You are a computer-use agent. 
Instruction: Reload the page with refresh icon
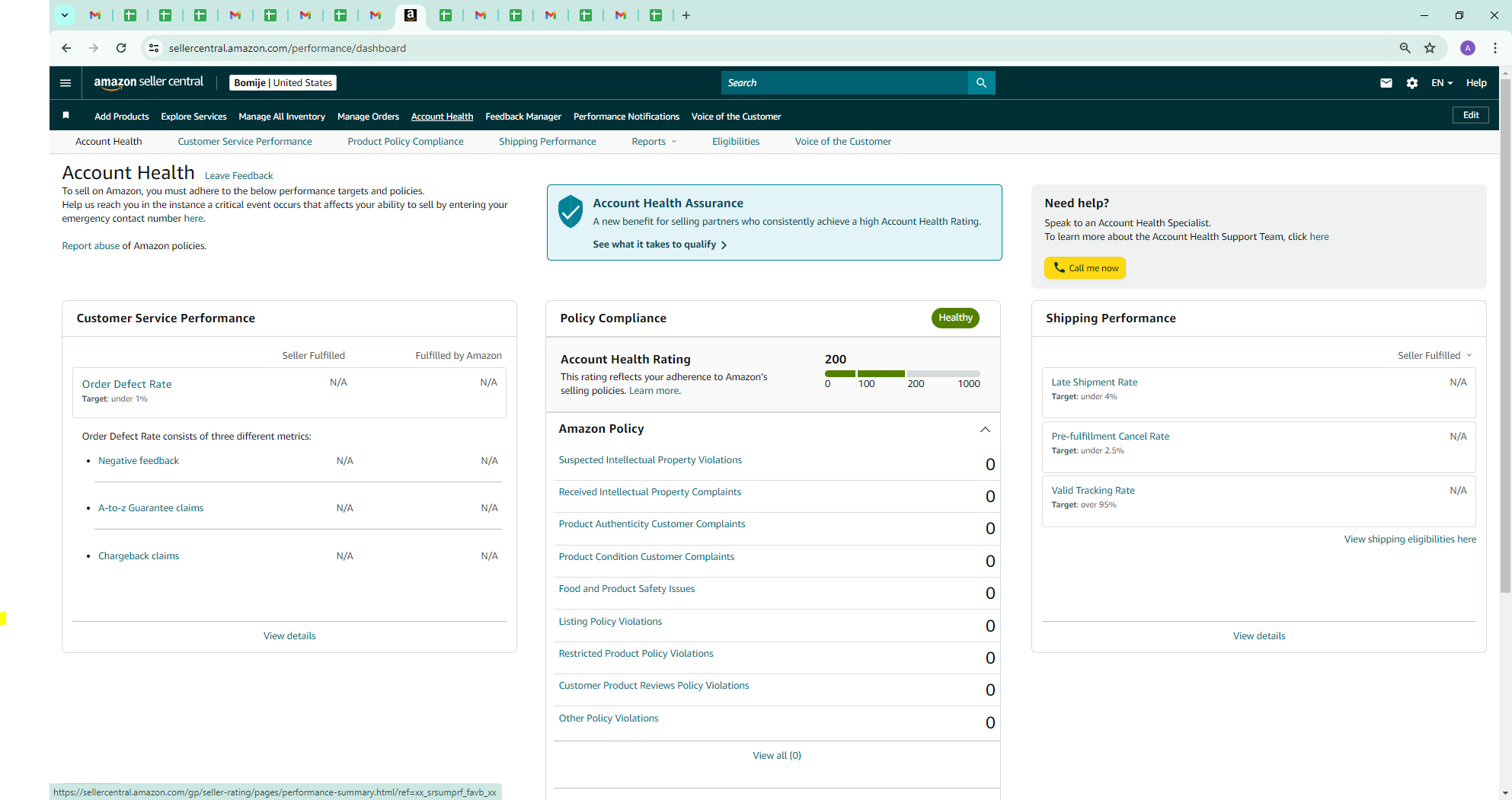point(121,48)
